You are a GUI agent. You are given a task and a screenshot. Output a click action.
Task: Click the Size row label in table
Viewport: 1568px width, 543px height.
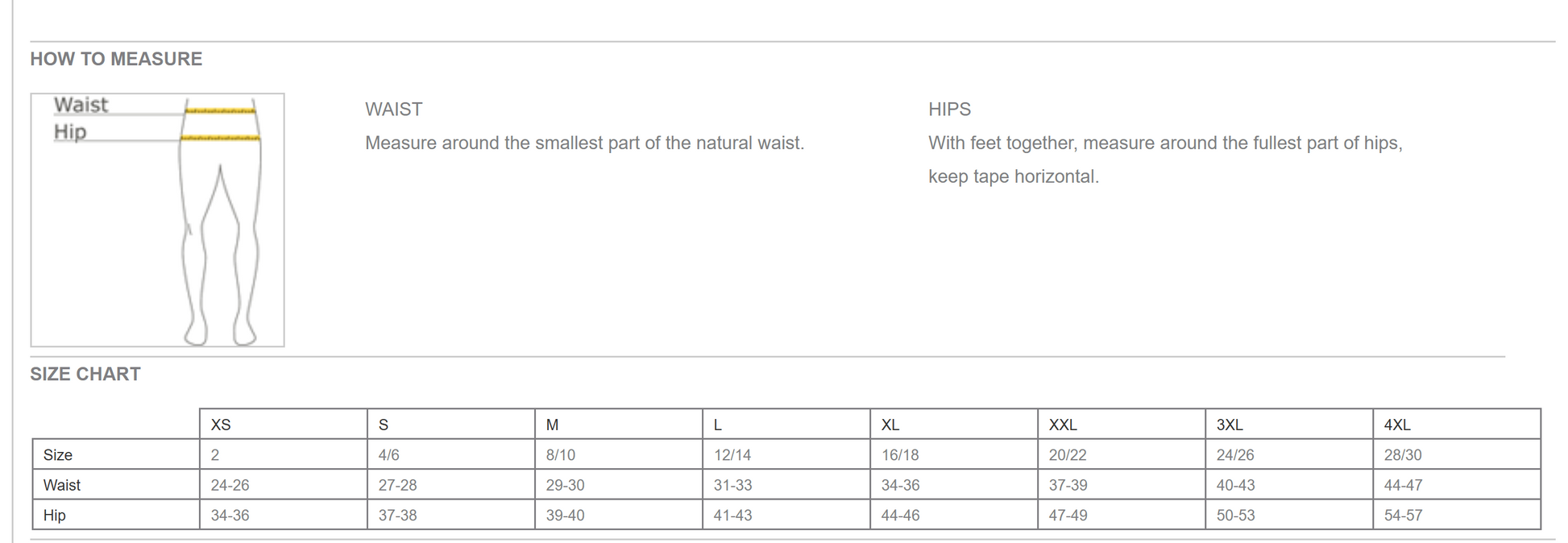point(116,454)
